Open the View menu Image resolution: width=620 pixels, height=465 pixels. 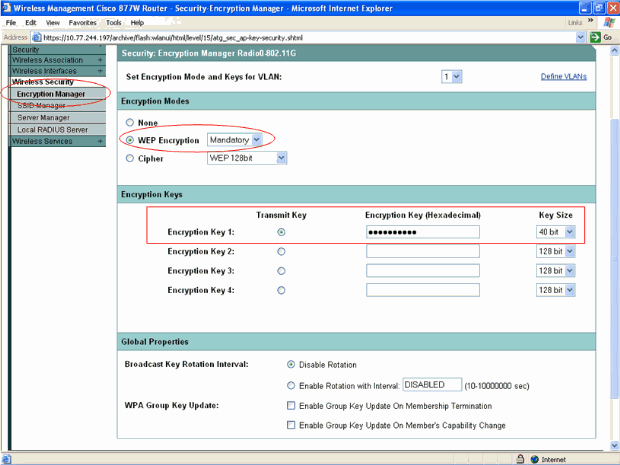click(x=53, y=23)
